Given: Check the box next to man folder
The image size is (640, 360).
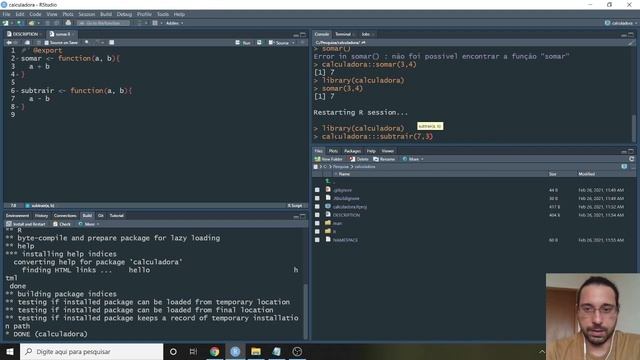Looking at the screenshot, I should [317, 223].
